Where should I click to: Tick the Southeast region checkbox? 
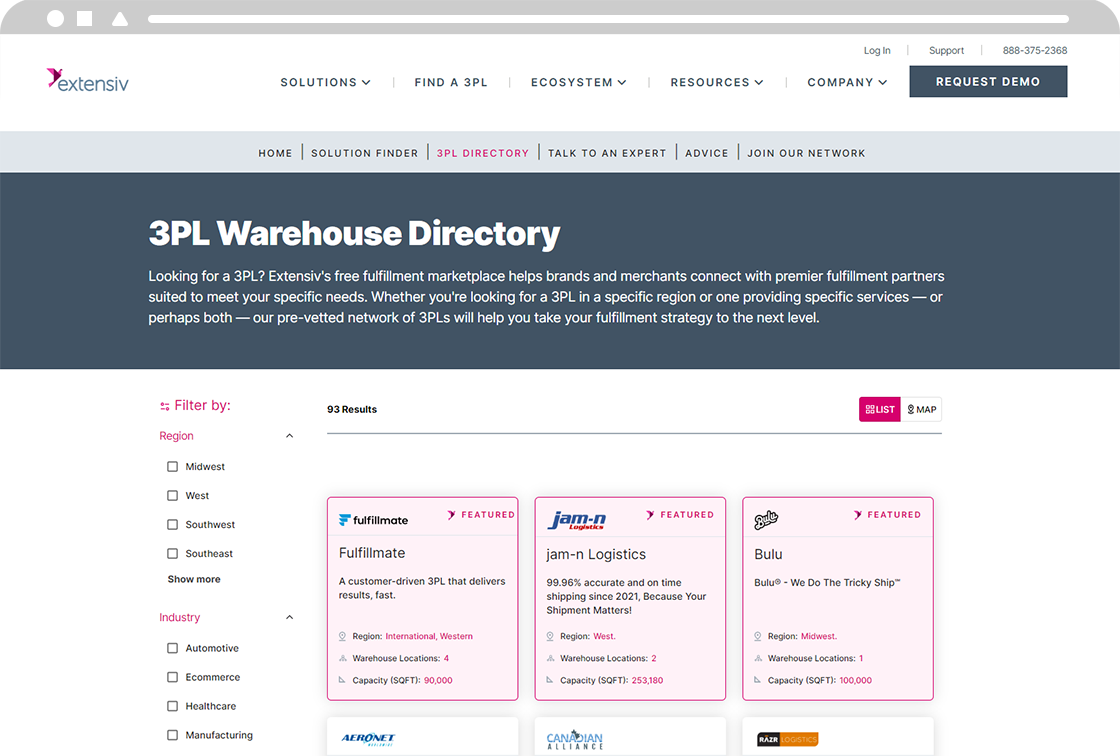point(172,553)
